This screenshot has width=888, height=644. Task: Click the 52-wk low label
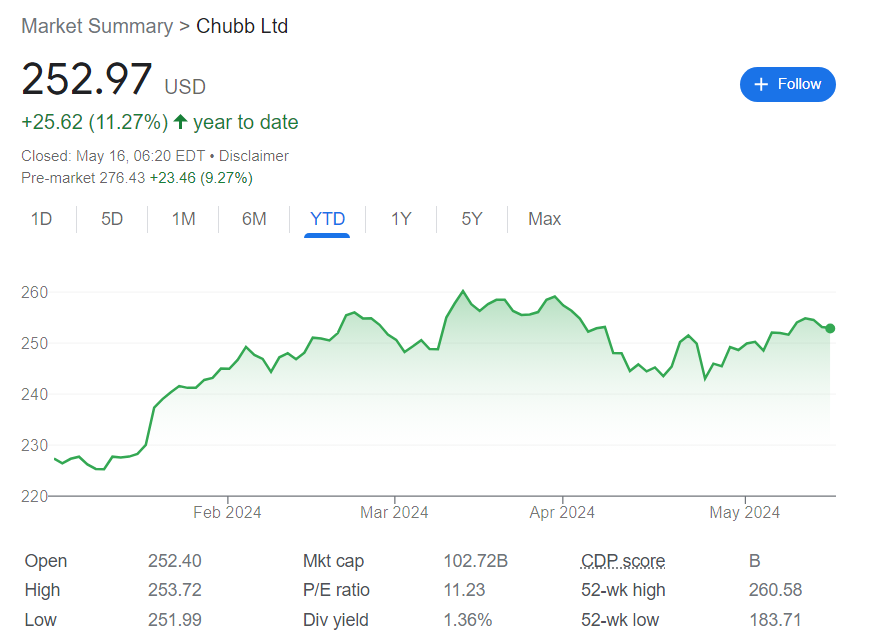click(620, 620)
